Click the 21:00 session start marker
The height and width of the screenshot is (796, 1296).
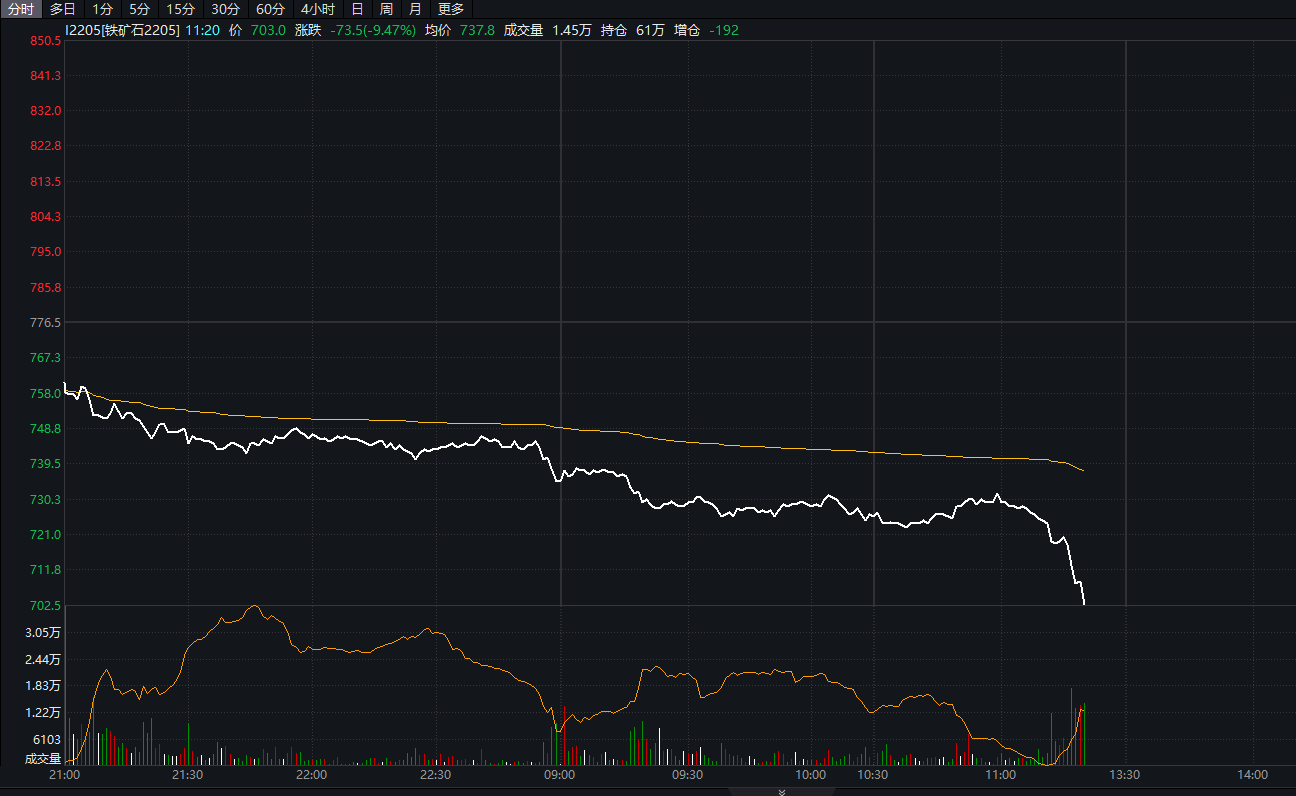(x=65, y=775)
